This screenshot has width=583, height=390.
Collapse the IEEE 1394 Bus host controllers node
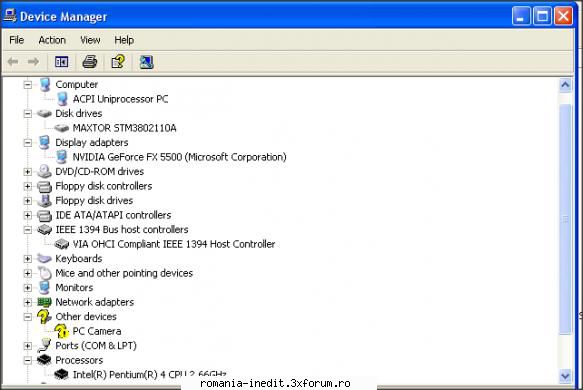[x=28, y=230]
